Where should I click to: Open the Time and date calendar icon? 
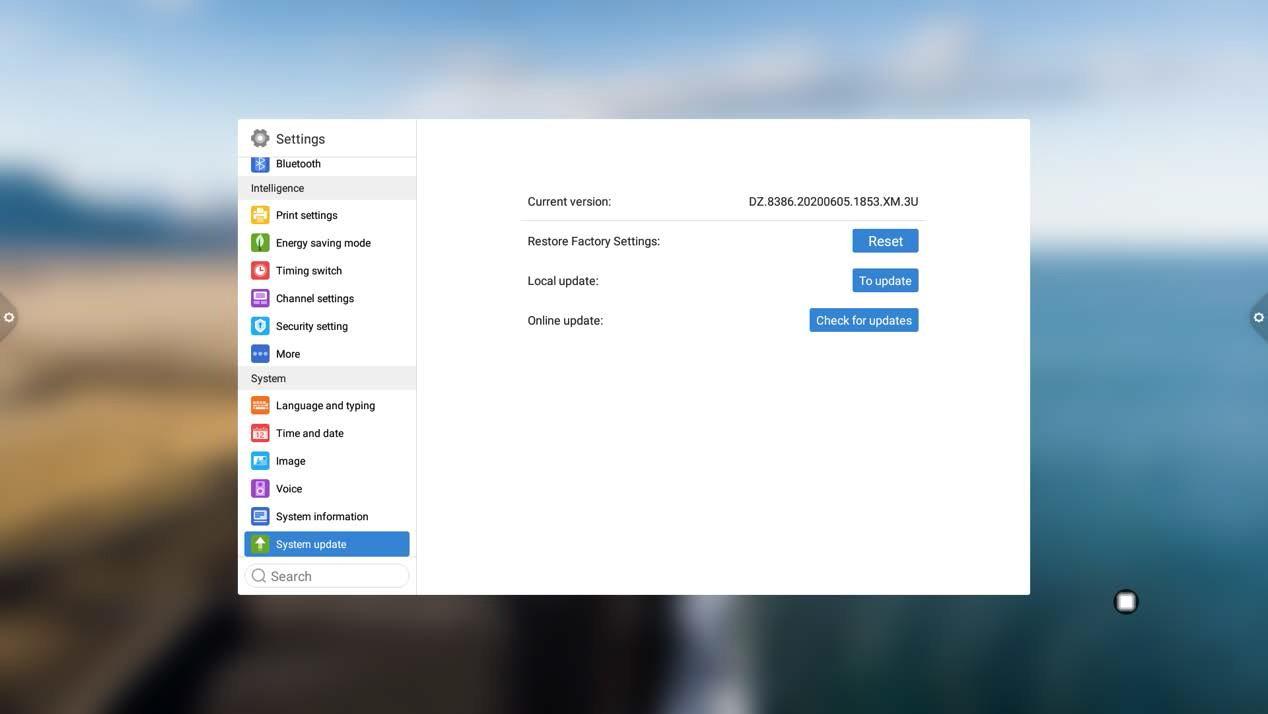pyautogui.click(x=260, y=434)
